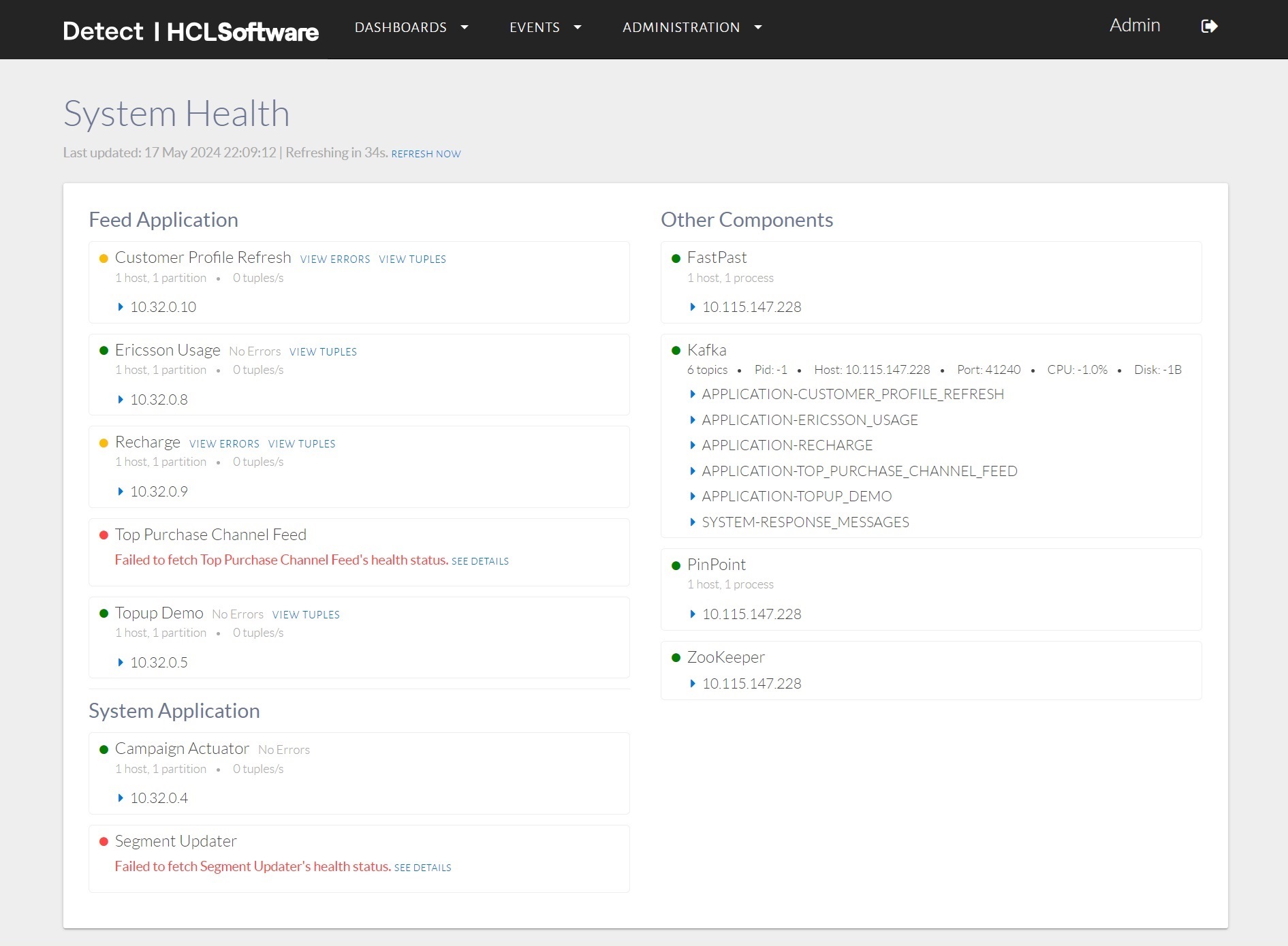Expand host 10.32.0.4 under Campaign Actuator
The height and width of the screenshot is (946, 1288).
click(x=121, y=798)
